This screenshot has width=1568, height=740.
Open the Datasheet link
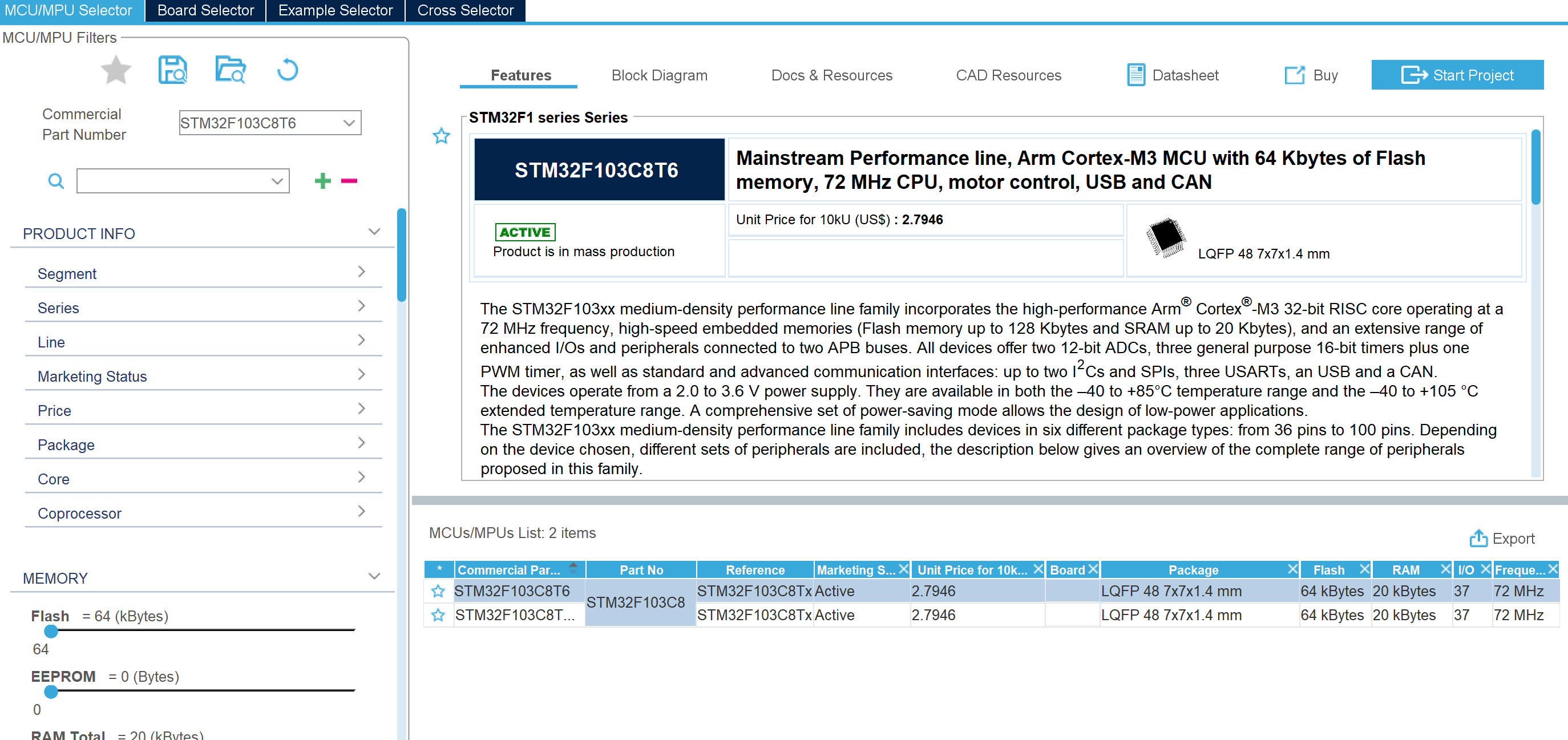click(1173, 75)
